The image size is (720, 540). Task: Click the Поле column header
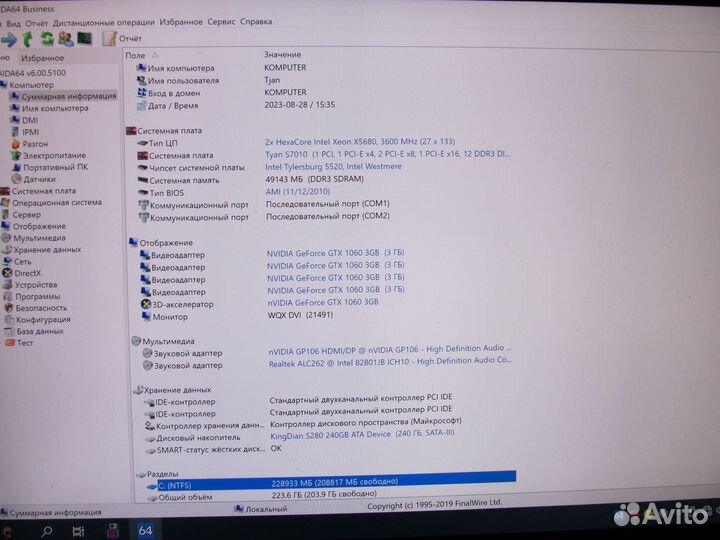tap(135, 56)
